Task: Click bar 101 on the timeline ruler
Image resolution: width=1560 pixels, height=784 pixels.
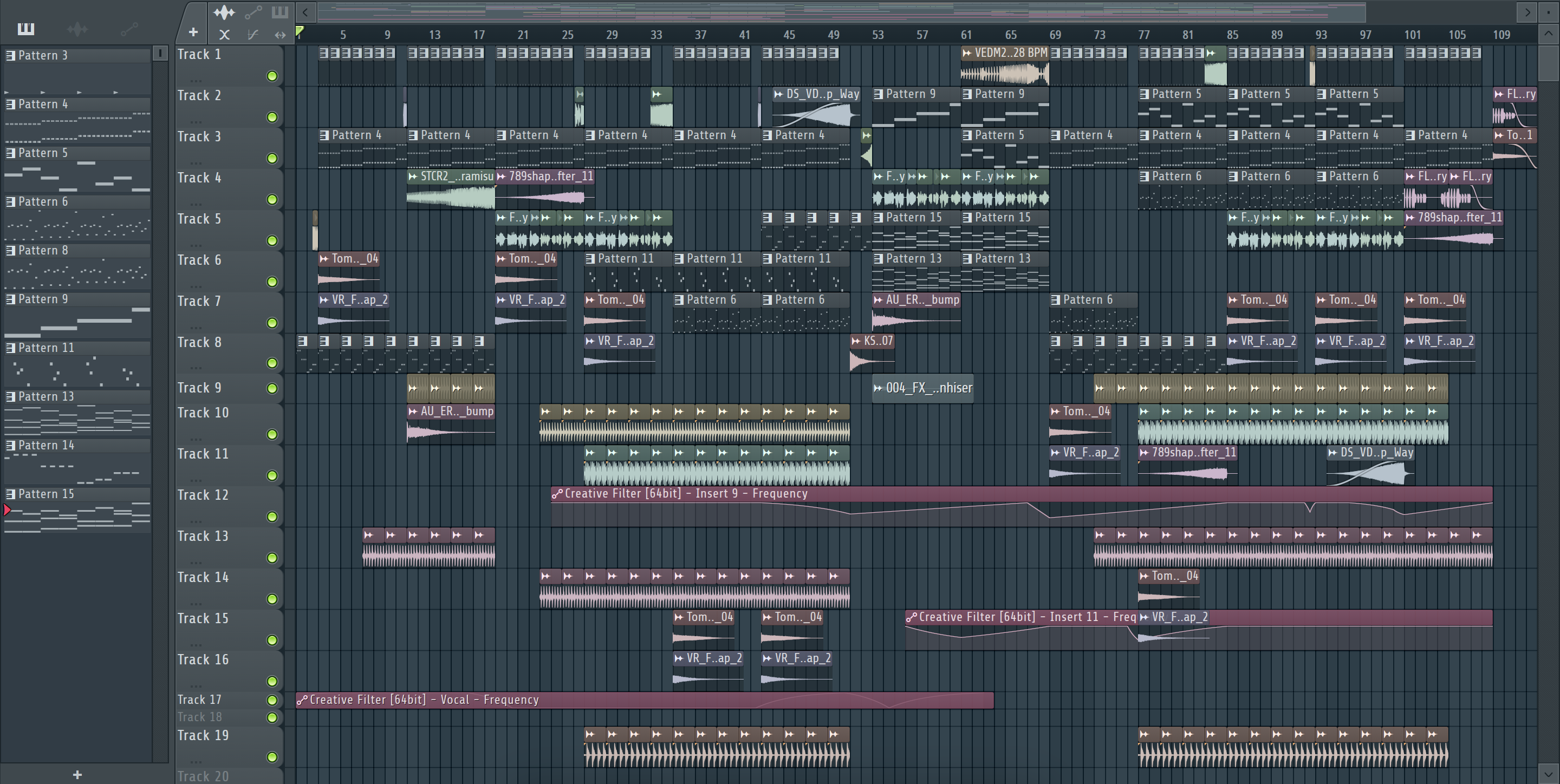Action: pos(1412,35)
